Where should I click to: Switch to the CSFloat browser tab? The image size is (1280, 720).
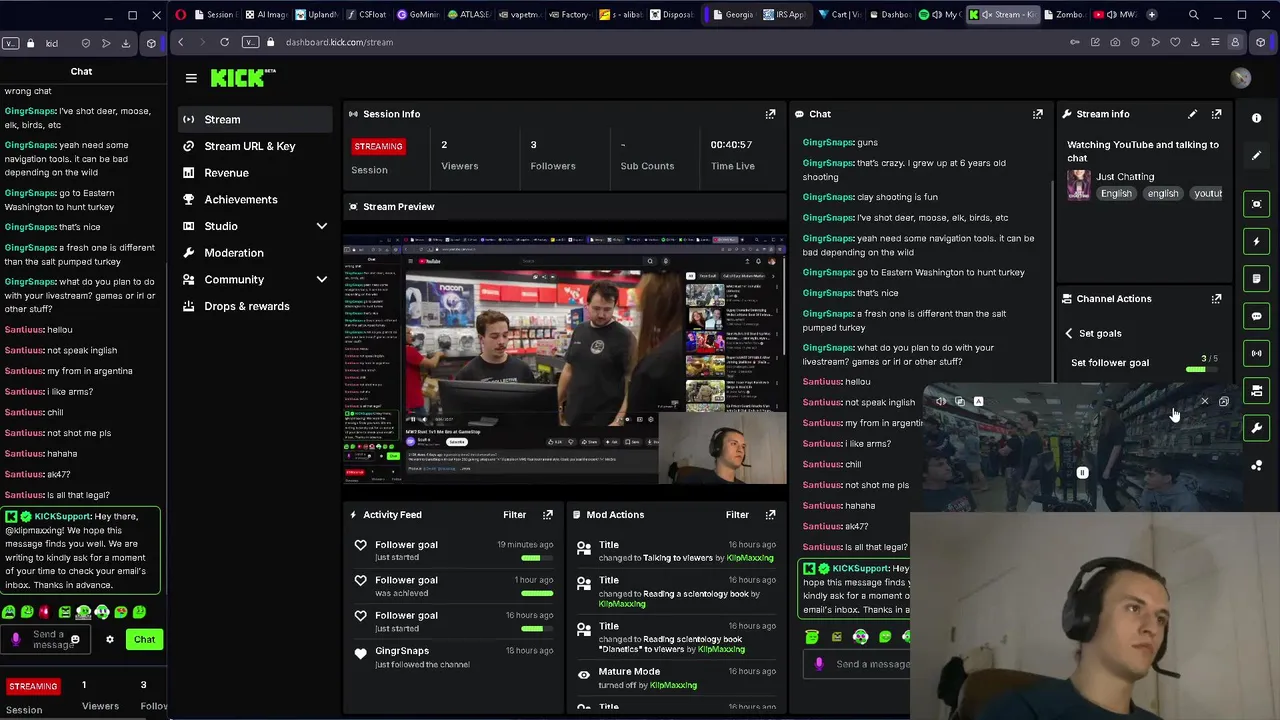(365, 15)
